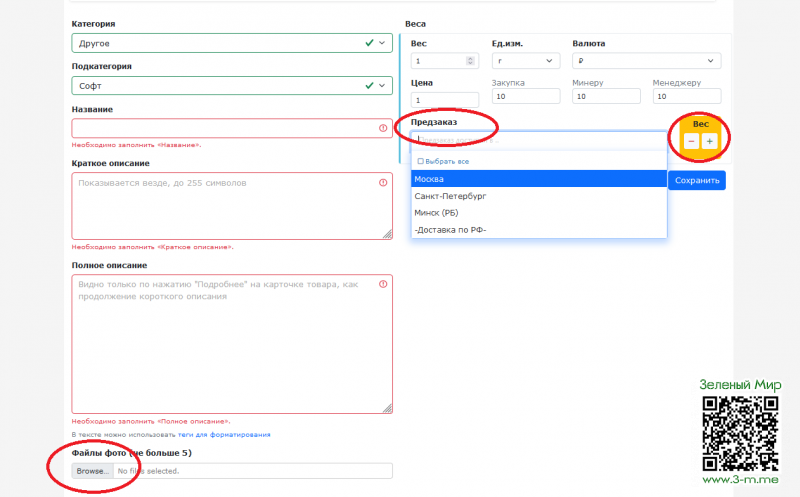Select Минск (РБ) option
Screen dimensions: 800x497
538,213
